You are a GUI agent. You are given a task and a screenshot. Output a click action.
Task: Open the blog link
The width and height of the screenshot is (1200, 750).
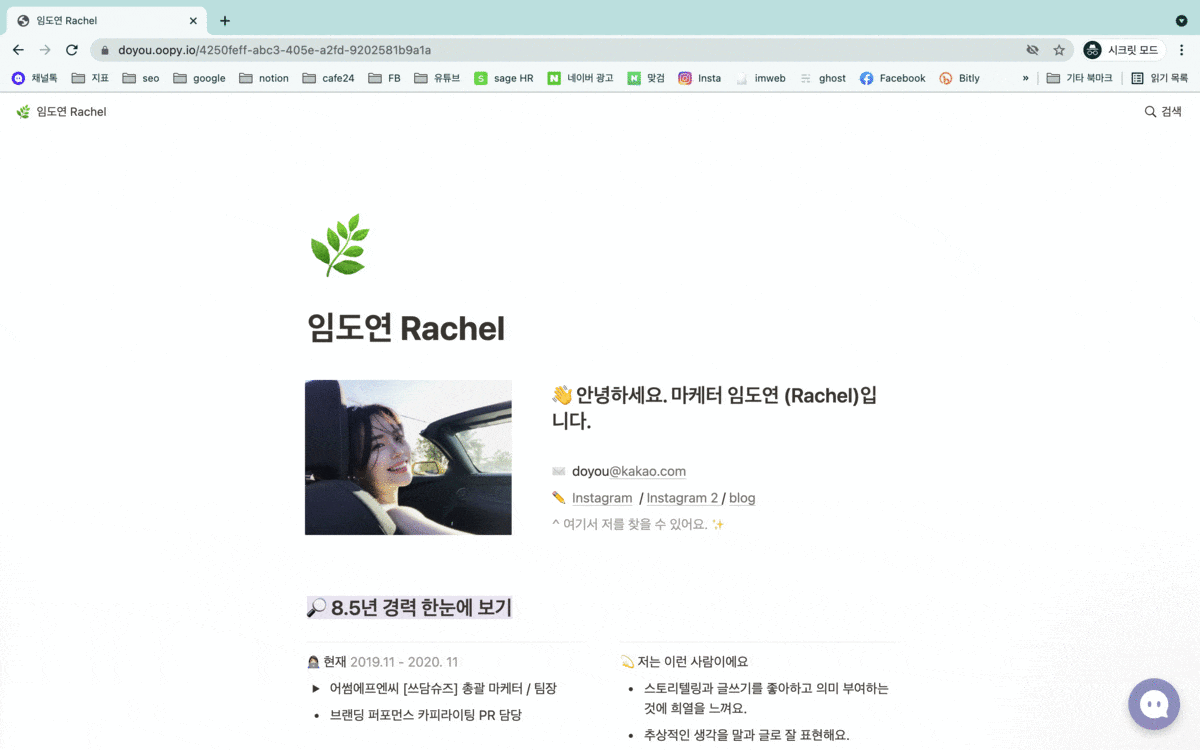click(742, 498)
